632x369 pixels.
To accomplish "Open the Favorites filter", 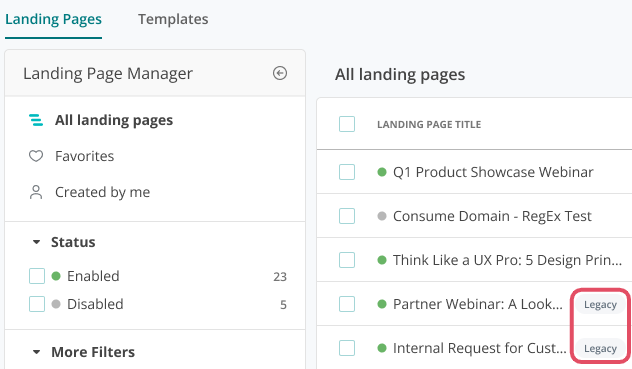I will click(85, 156).
